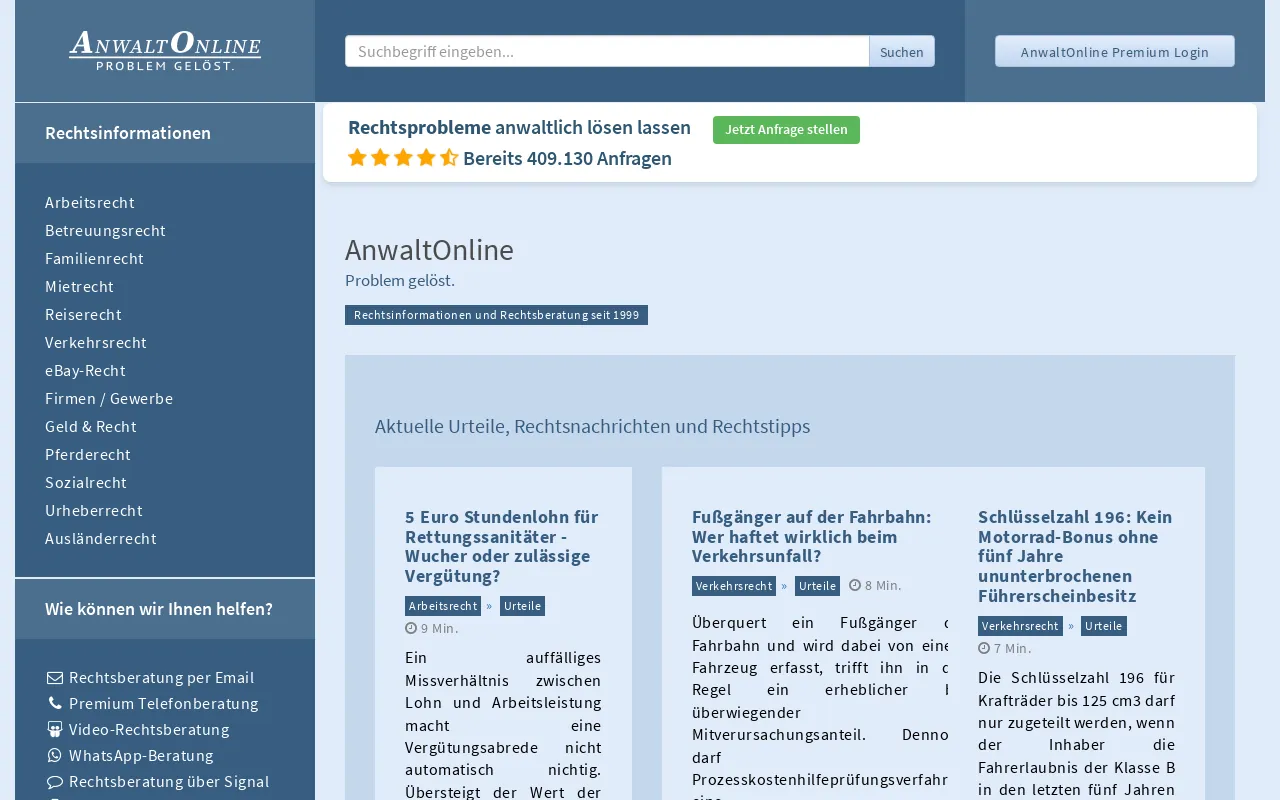
Task: Click Aktuelle Urteile, Rechtsnachrichten und Rechtstipps heading
Action: coord(592,427)
